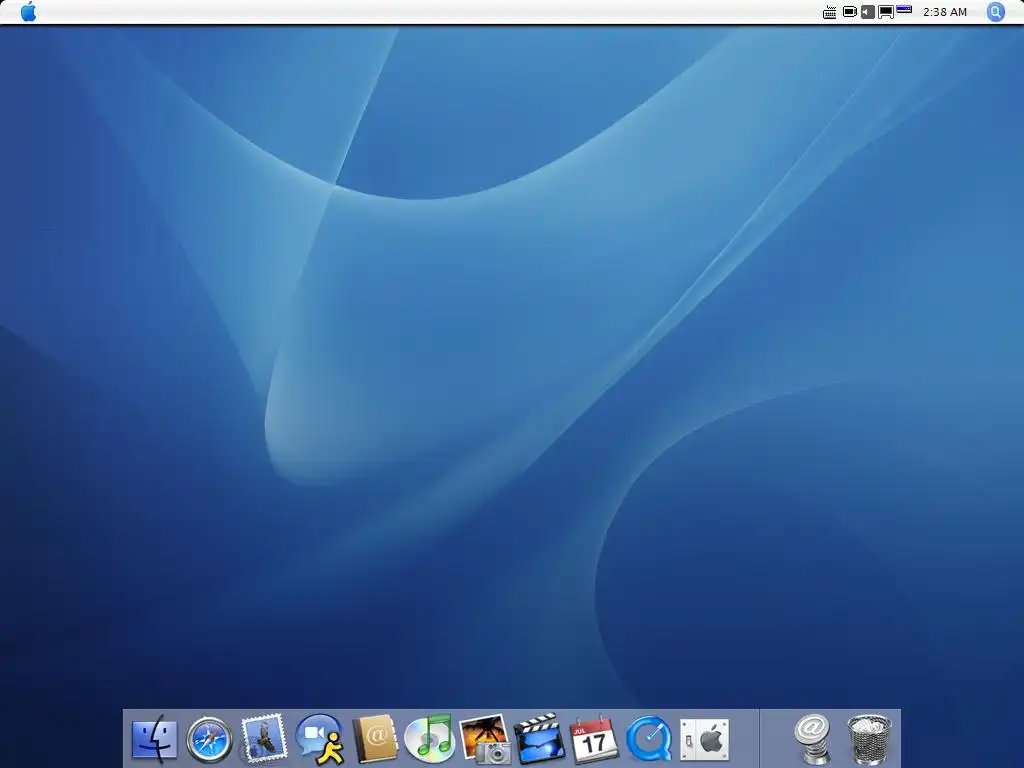This screenshot has width=1024, height=768.
Task: Open iPhoto from the dock
Action: (x=485, y=739)
